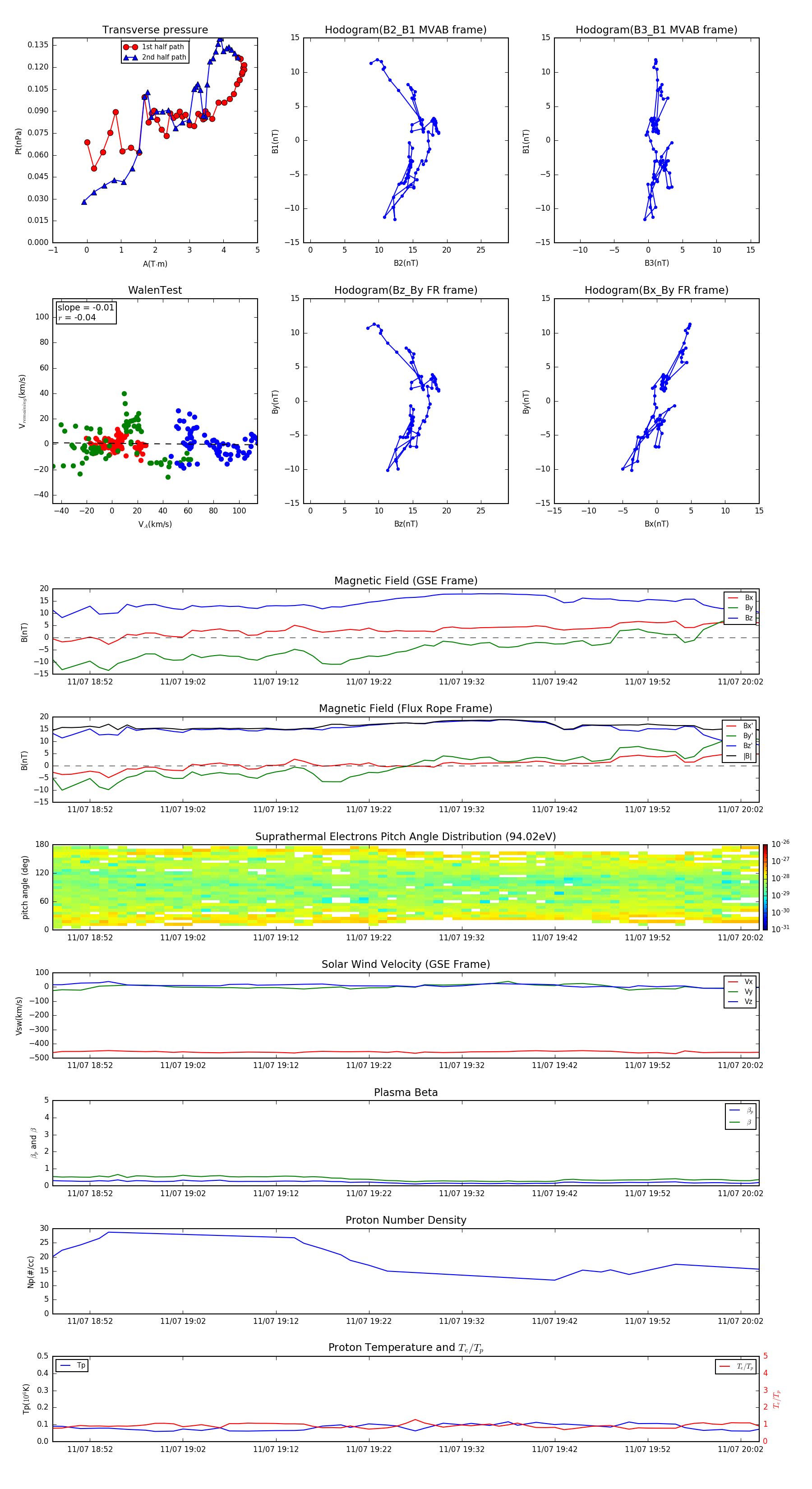This screenshot has height=1489, width=812.
Task: Click the 'pitch angle (deg)' axis label
Action: pos(25,887)
